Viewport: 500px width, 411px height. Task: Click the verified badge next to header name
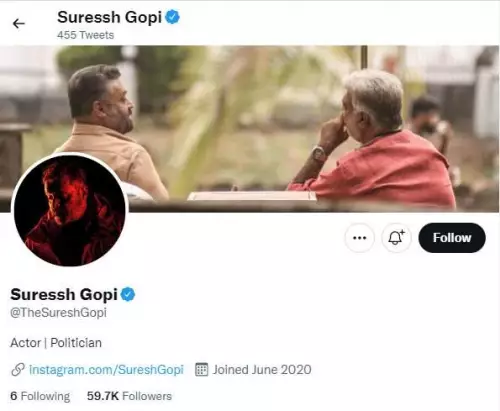[x=172, y=17]
